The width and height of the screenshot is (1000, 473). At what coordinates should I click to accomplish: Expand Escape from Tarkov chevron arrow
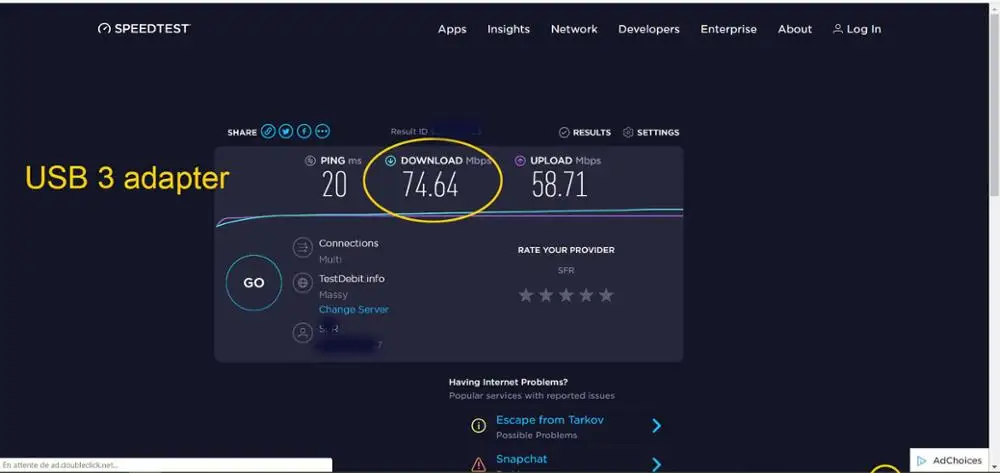coord(657,426)
